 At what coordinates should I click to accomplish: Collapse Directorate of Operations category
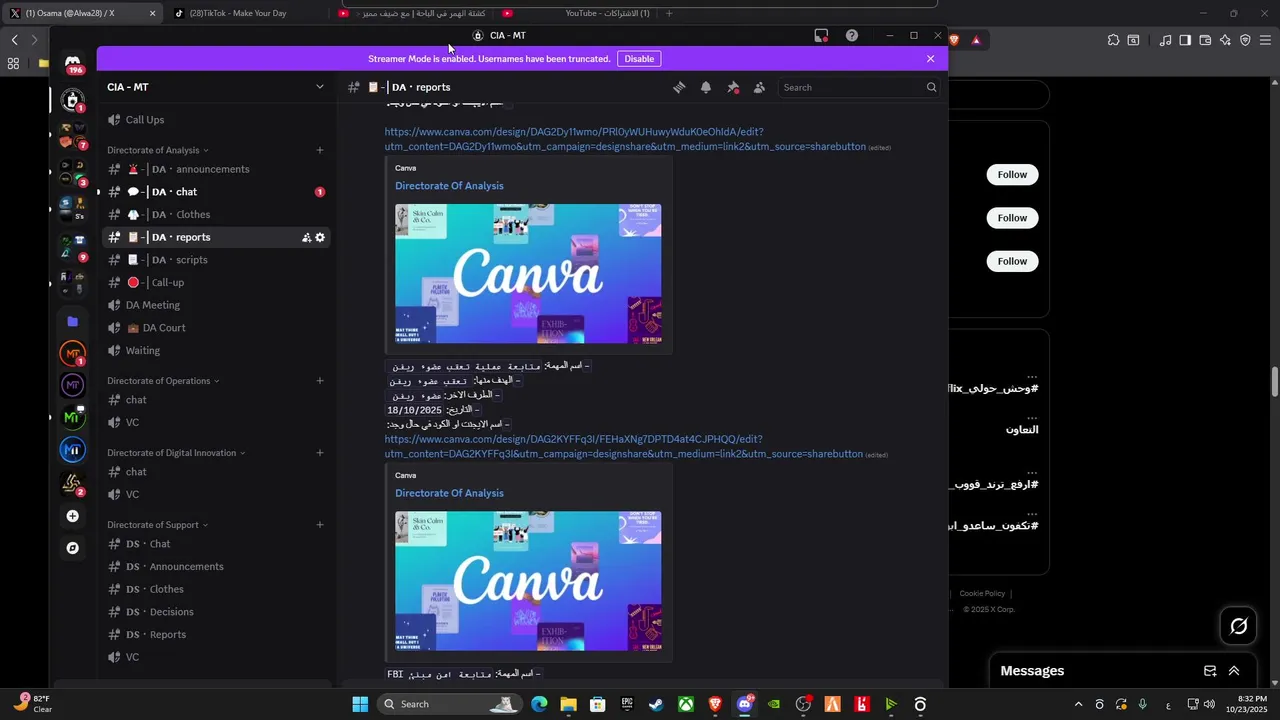point(163,381)
